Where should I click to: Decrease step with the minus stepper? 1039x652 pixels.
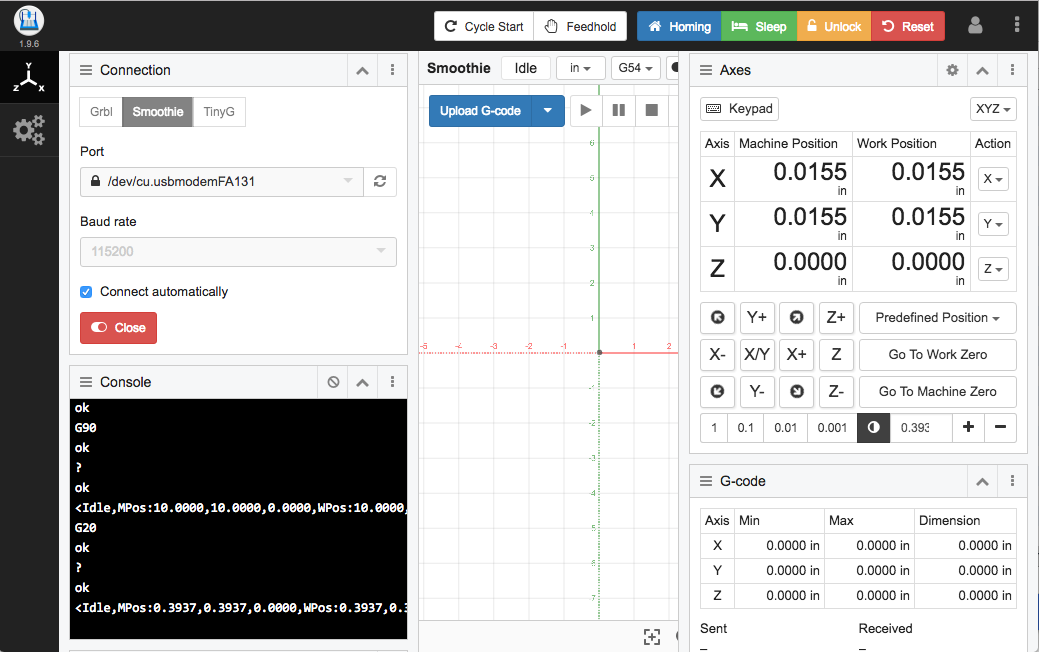point(1000,427)
